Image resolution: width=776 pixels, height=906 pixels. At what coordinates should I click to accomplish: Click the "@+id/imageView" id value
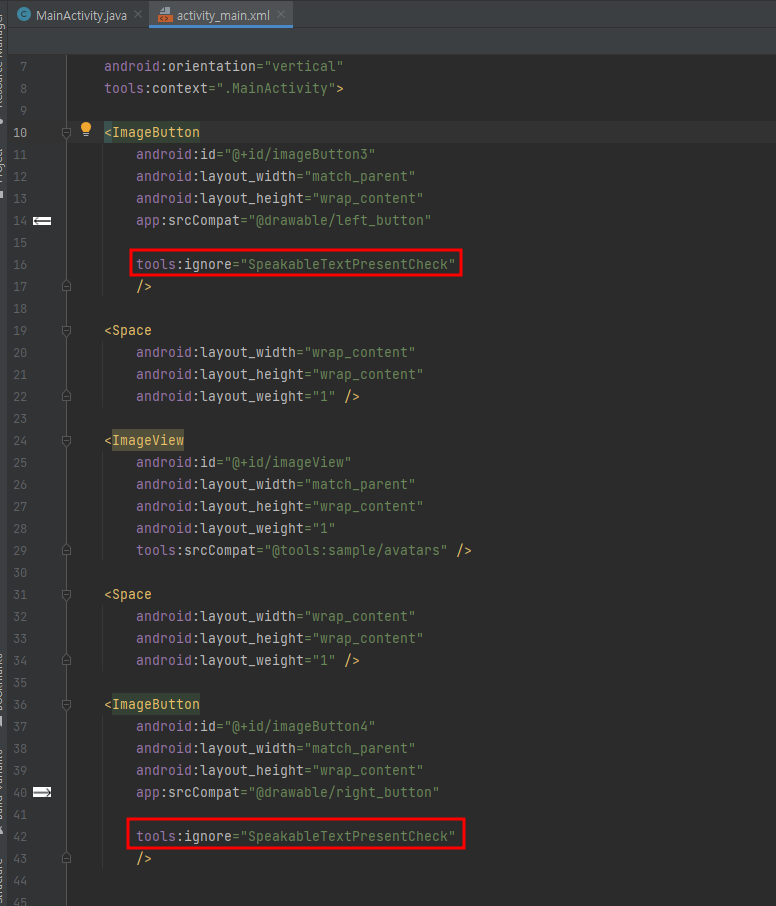tap(288, 462)
